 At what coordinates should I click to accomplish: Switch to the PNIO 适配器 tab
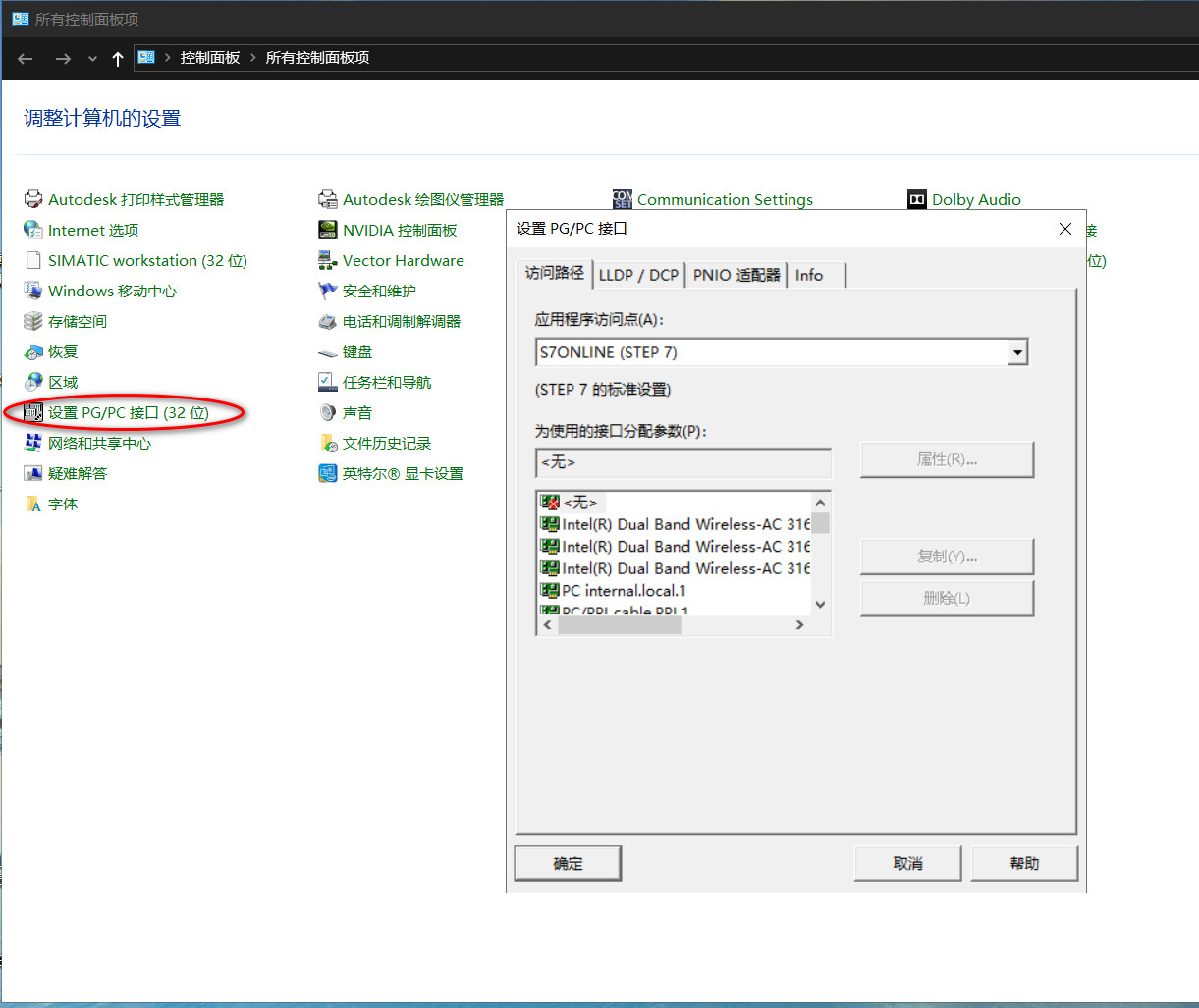pyautogui.click(x=736, y=275)
